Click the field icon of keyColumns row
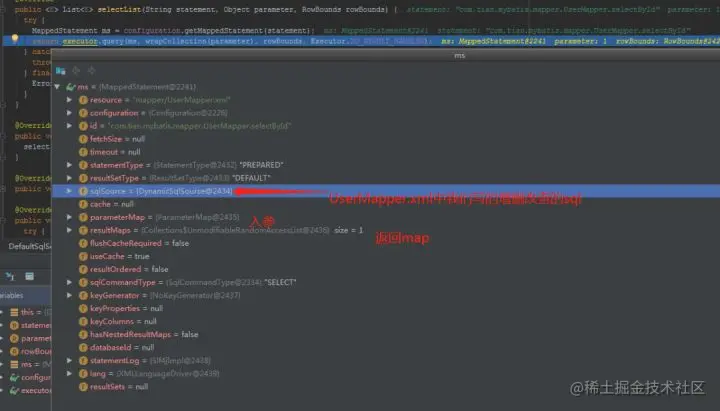720x411 pixels. pos(83,321)
